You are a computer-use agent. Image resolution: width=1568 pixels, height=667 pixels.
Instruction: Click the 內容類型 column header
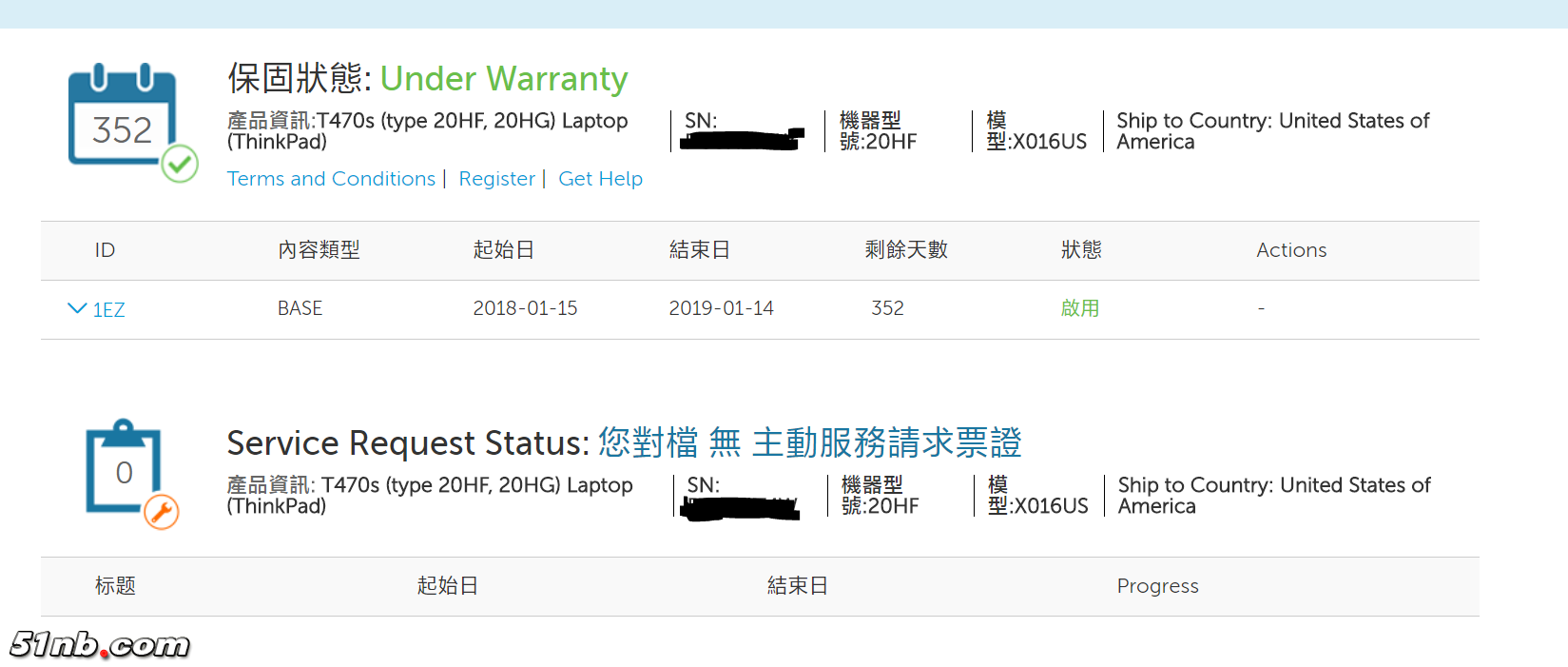pyautogui.click(x=319, y=250)
